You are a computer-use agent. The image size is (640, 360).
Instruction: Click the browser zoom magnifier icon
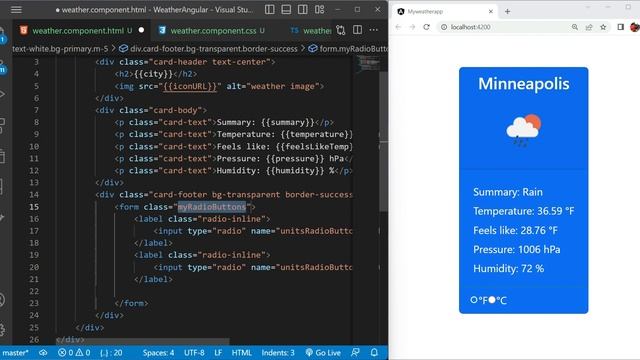[575, 27]
